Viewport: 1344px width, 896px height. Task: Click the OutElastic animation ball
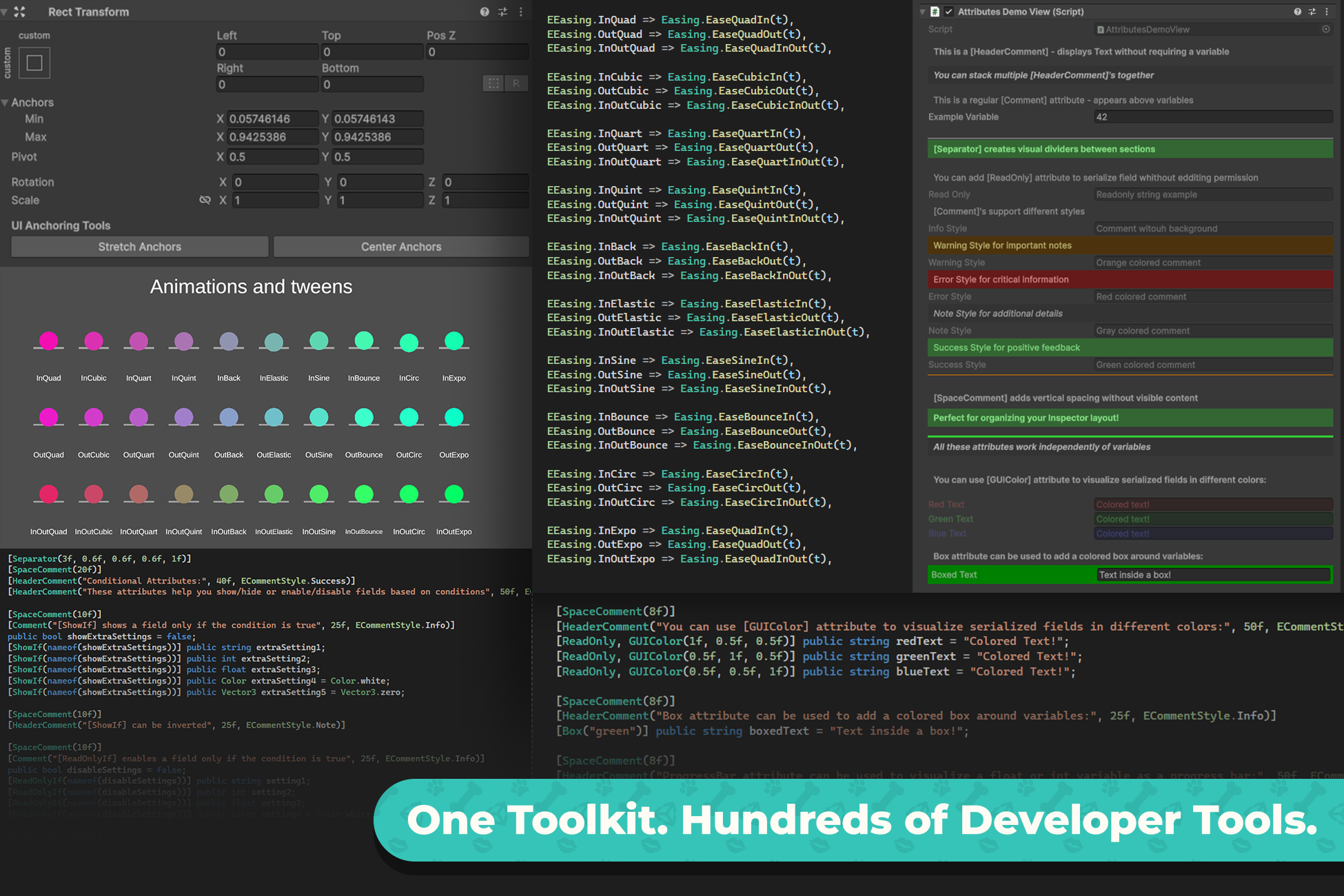(x=274, y=417)
